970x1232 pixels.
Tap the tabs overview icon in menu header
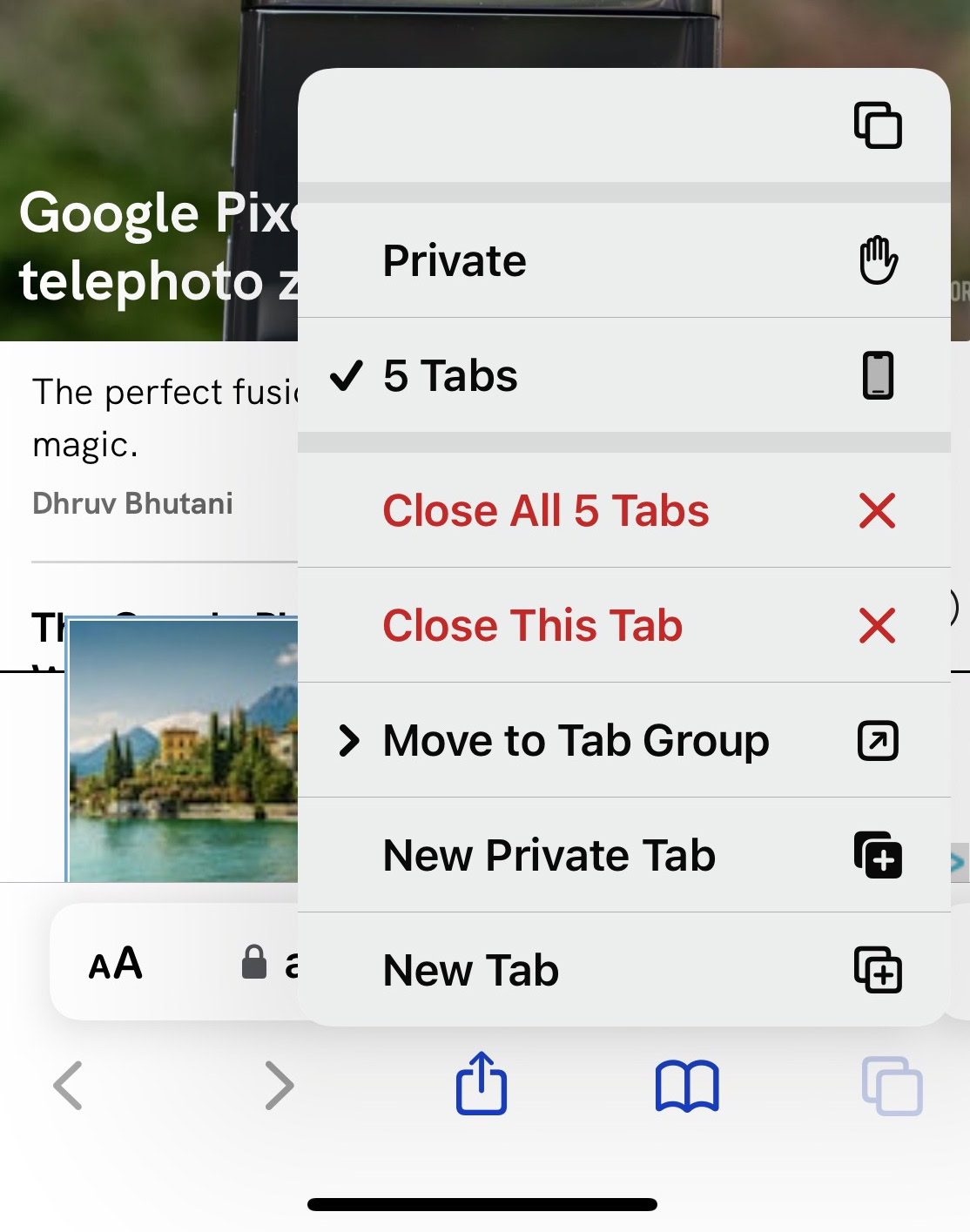point(878,125)
